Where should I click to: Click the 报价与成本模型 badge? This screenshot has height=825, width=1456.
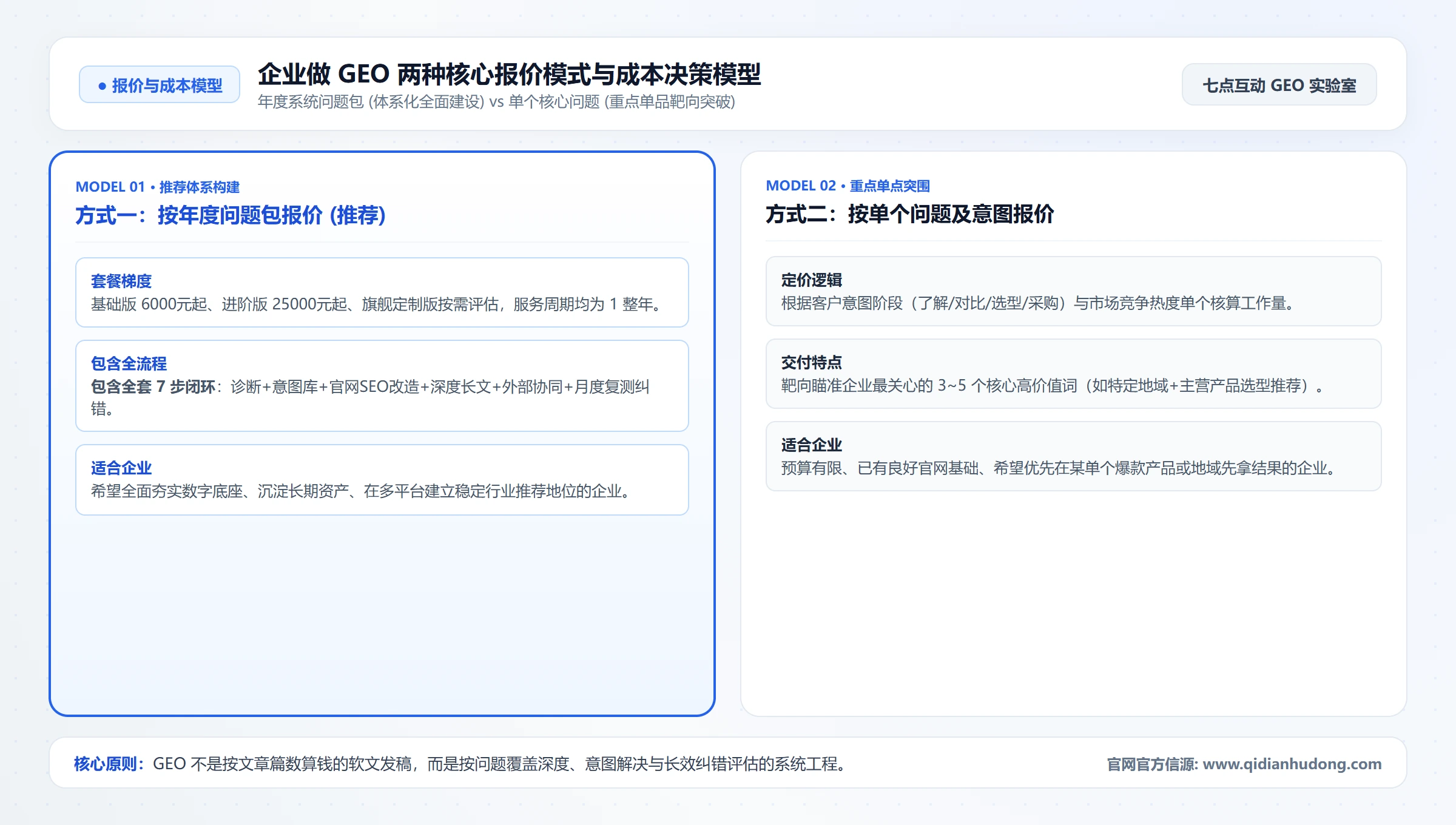[x=160, y=85]
